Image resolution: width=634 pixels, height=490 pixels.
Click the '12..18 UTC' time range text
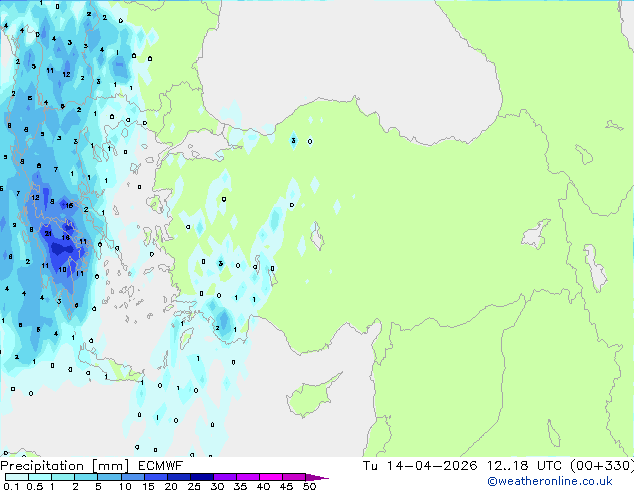pos(524,466)
